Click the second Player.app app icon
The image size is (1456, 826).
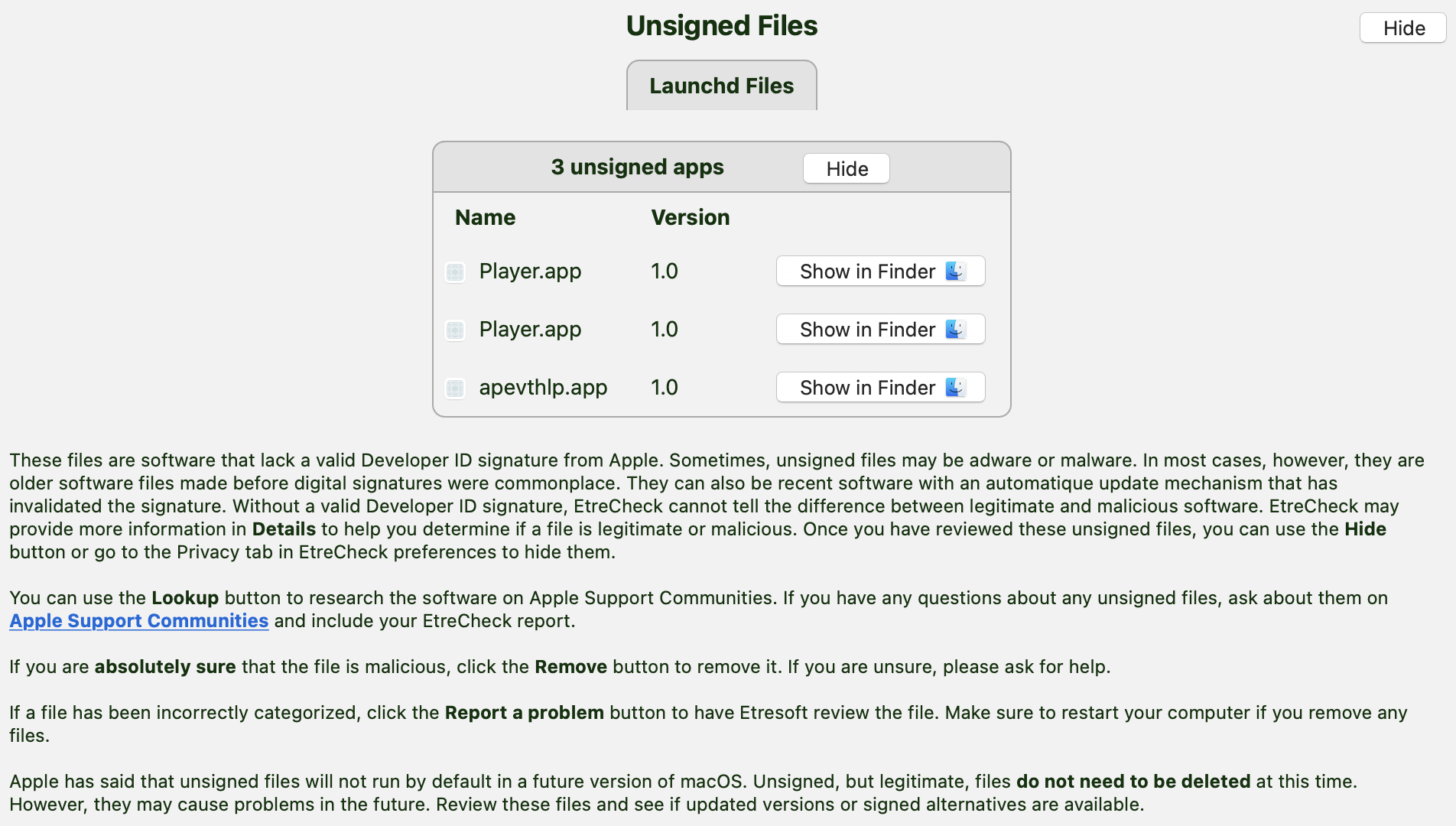click(x=455, y=330)
